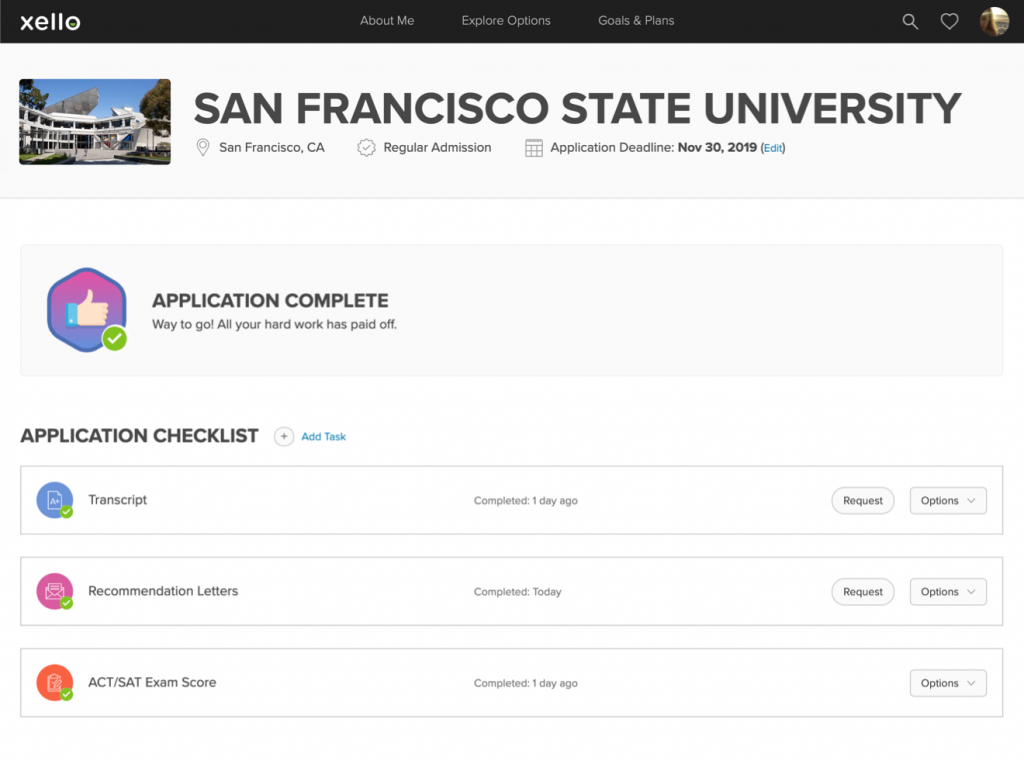Click the Application Complete thumbs-up badge
The width and height of the screenshot is (1024, 760).
(86, 308)
